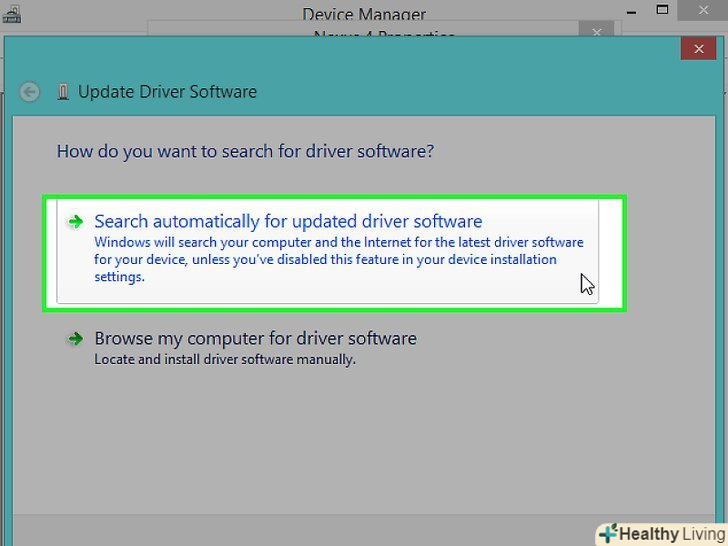Viewport: 728px width, 546px height.
Task: Choose Search automatically for updated driver software
Action: coord(327,252)
